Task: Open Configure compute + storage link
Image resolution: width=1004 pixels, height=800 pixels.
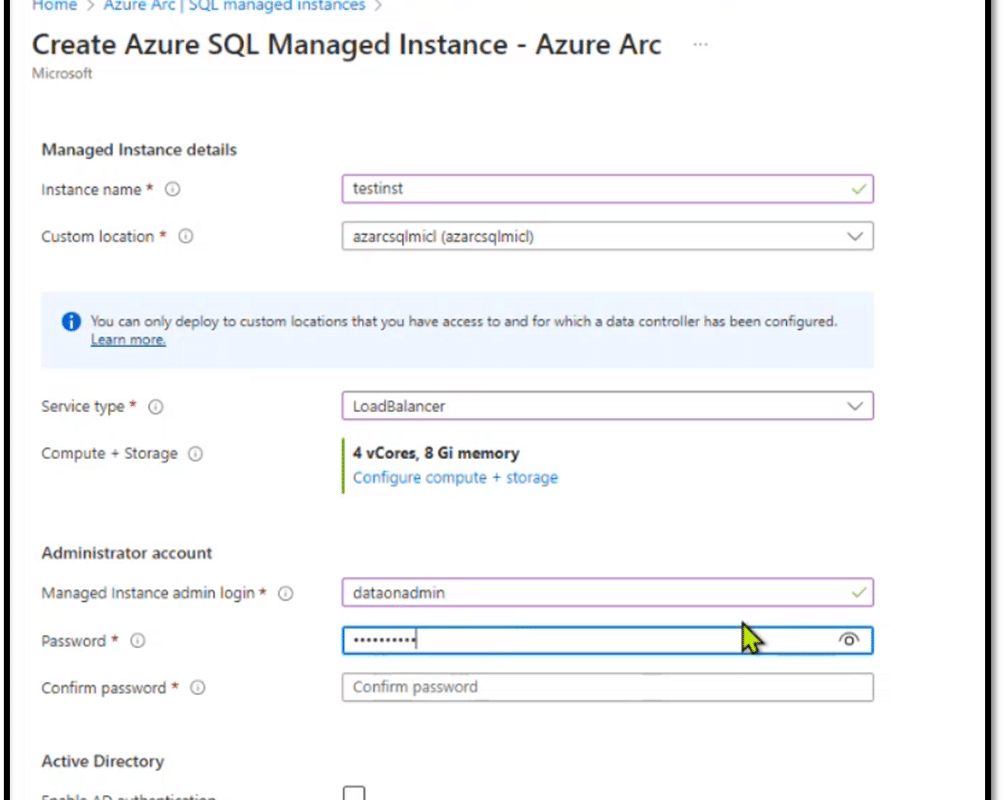Action: pyautogui.click(x=455, y=478)
